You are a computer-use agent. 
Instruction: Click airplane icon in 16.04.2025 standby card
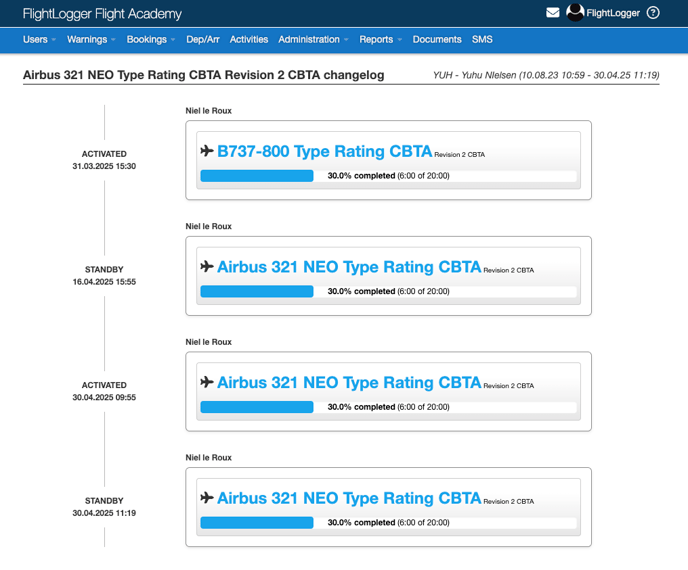click(x=207, y=266)
